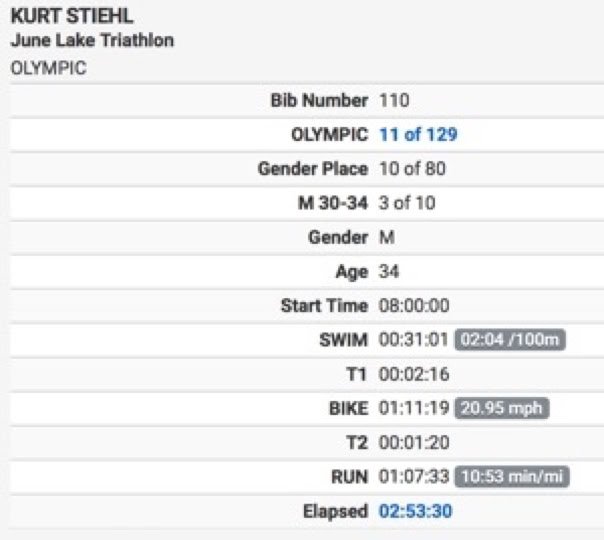Click the 20.95 mph bike speed badge
The image size is (604, 540).
(502, 408)
